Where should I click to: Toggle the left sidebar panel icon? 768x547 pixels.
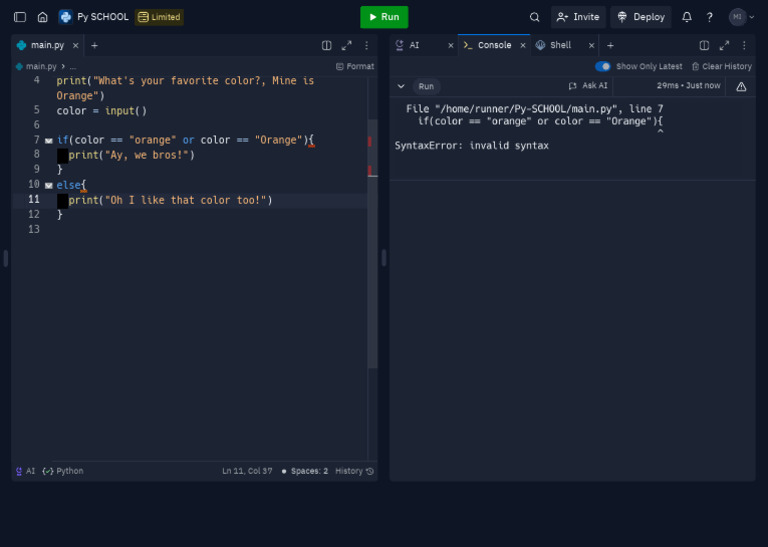pyautogui.click(x=20, y=17)
